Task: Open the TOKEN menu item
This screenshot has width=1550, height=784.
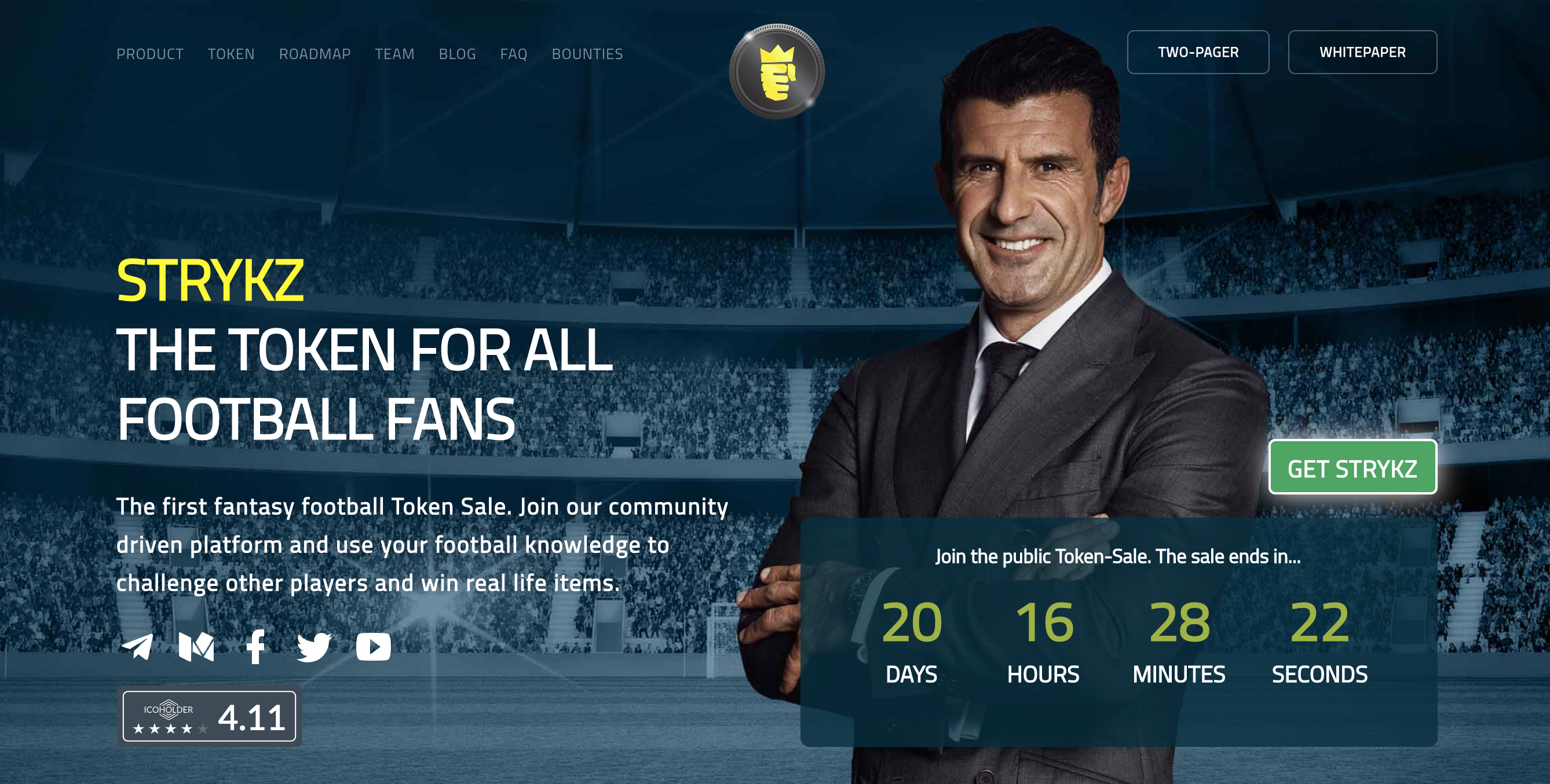Action: (x=231, y=54)
